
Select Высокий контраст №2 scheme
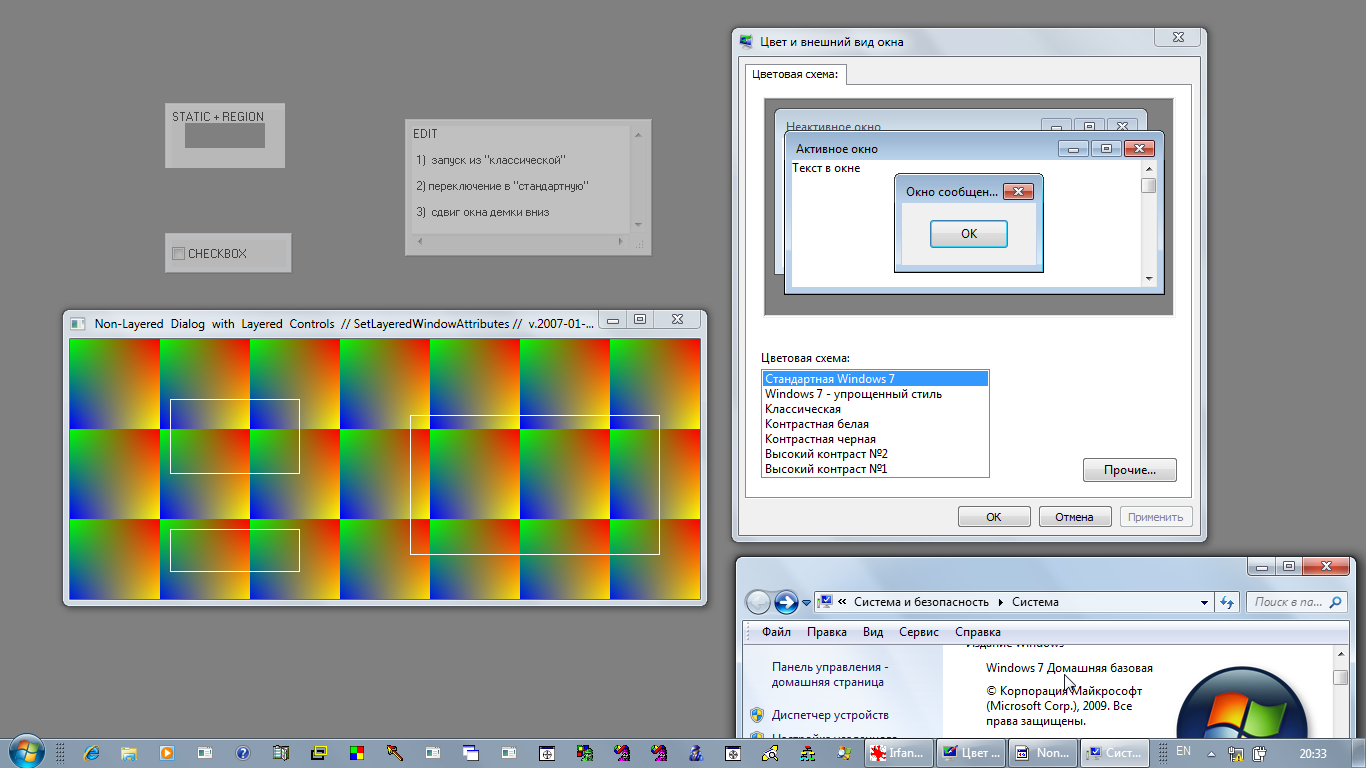875,454
